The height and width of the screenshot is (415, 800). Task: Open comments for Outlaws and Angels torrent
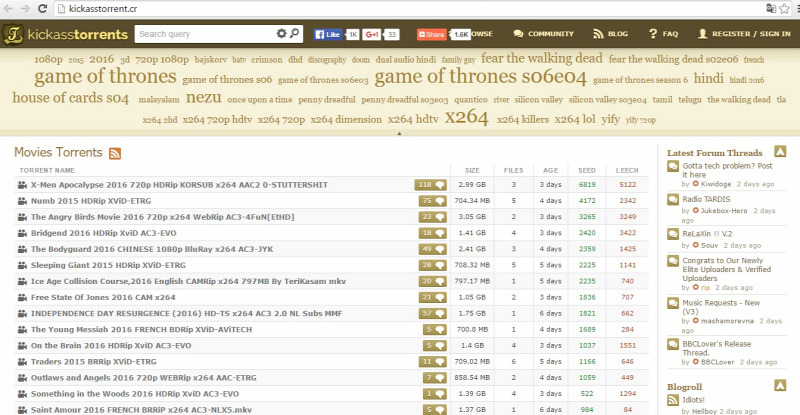(x=435, y=378)
